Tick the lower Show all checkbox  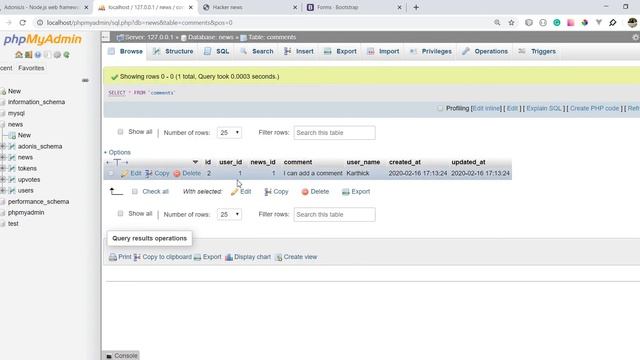click(120, 213)
